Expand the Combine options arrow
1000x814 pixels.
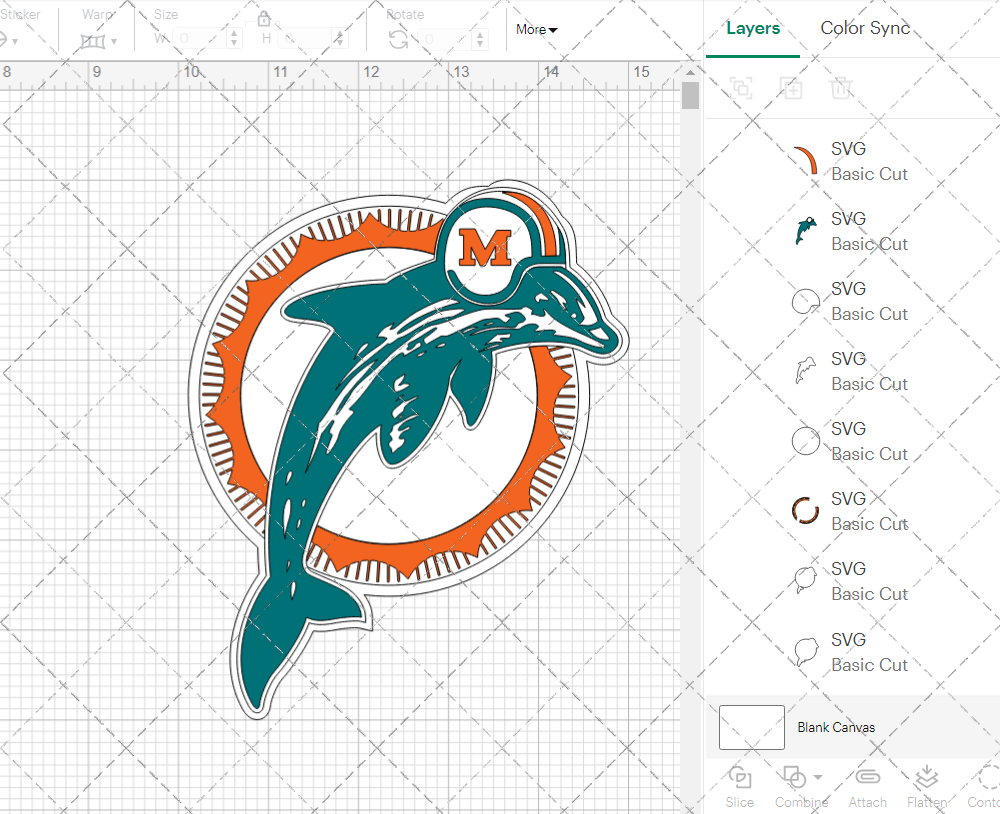pyautogui.click(x=818, y=777)
